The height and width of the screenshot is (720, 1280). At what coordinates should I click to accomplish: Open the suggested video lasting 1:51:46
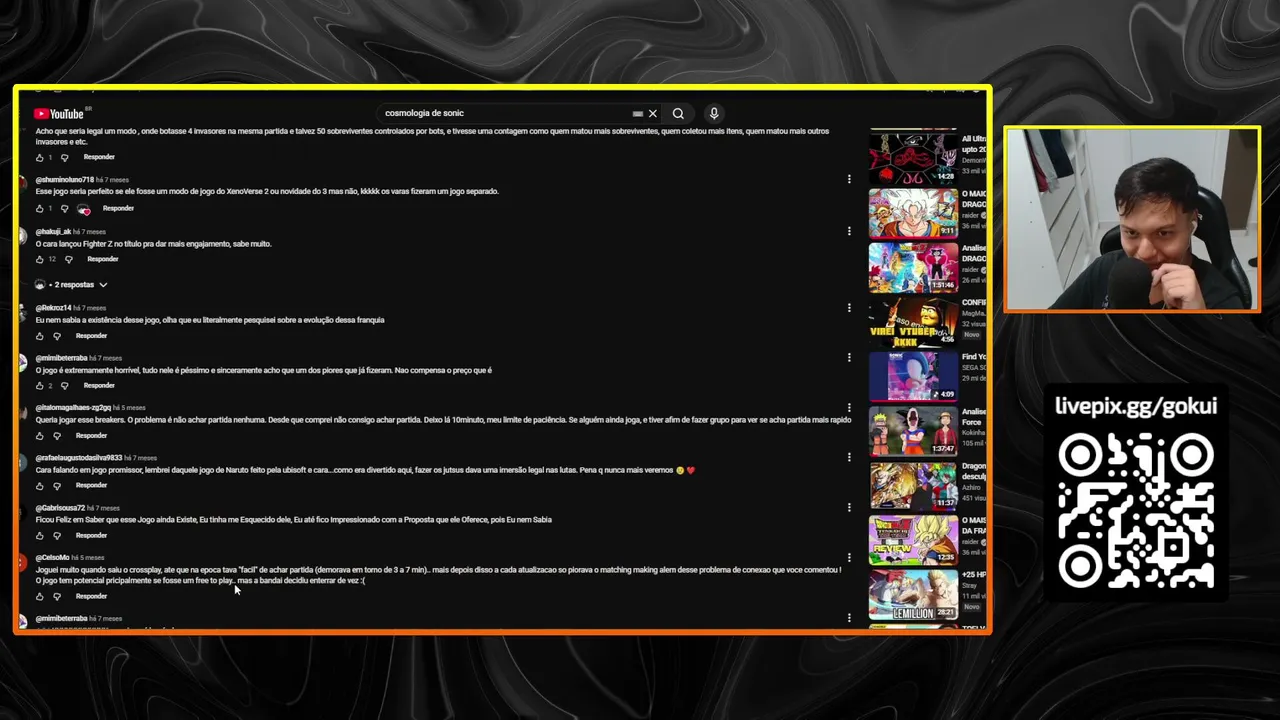913,267
